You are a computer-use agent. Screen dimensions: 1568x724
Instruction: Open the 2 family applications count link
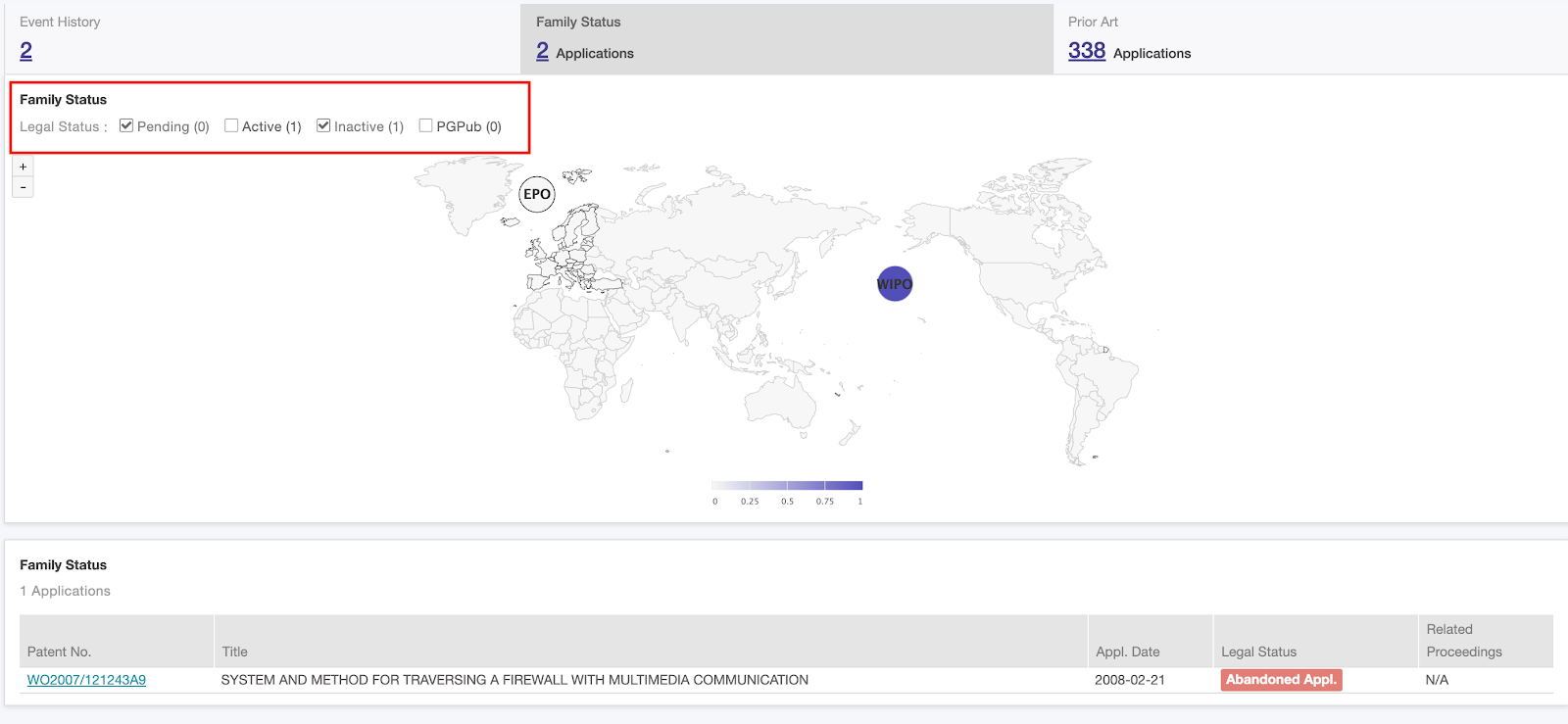point(542,51)
